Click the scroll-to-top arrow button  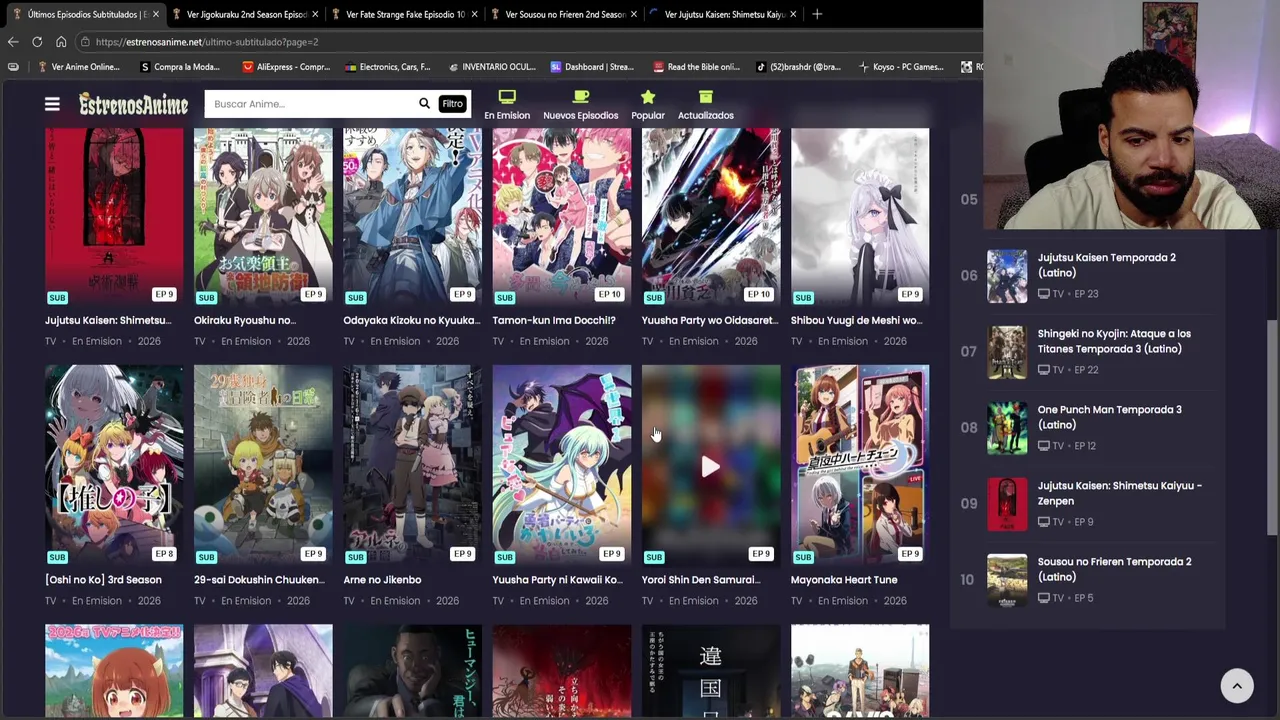click(x=1237, y=686)
